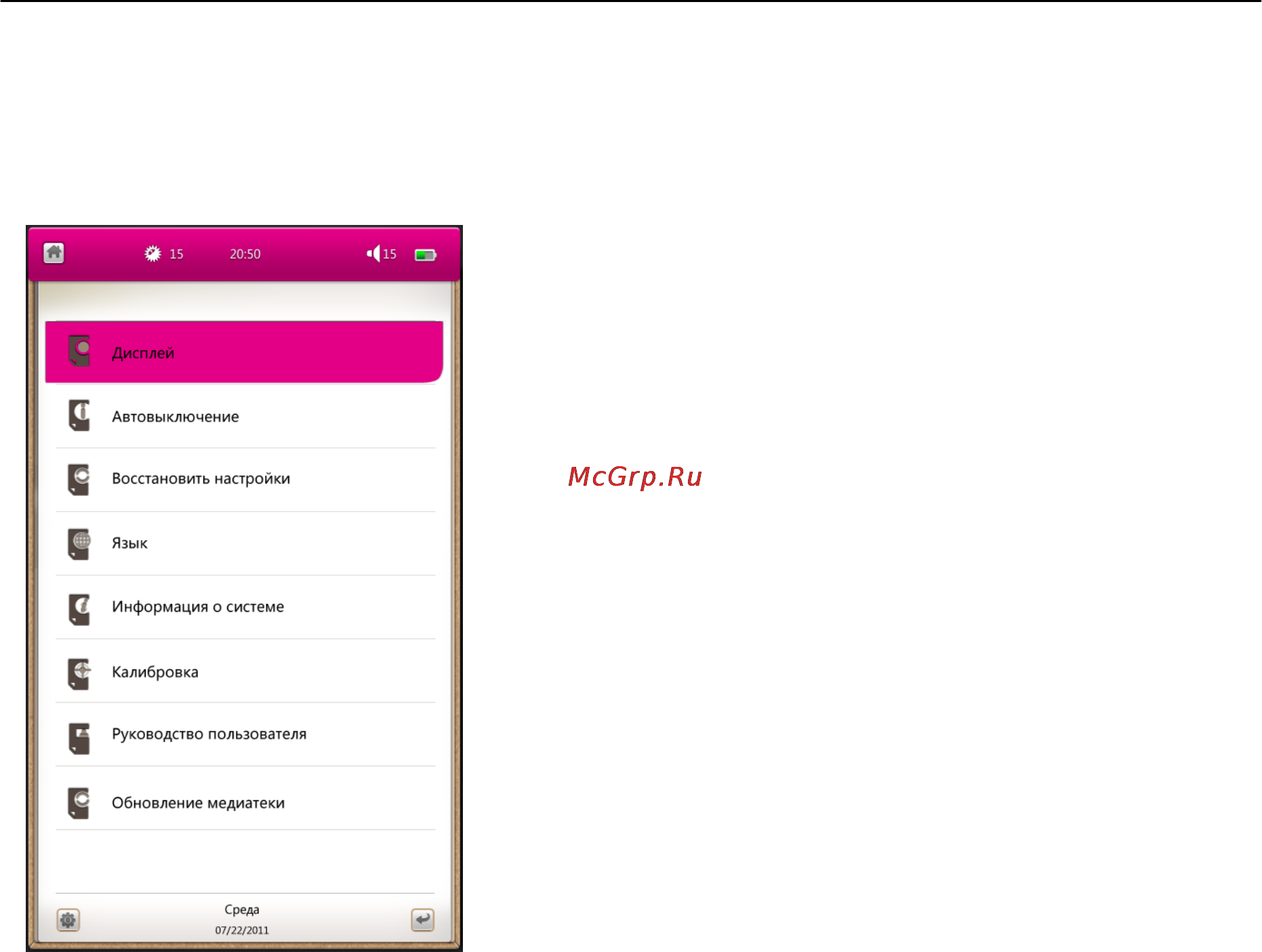1262x952 pixels.
Task: Tap the Язык globe icon
Action: click(79, 543)
